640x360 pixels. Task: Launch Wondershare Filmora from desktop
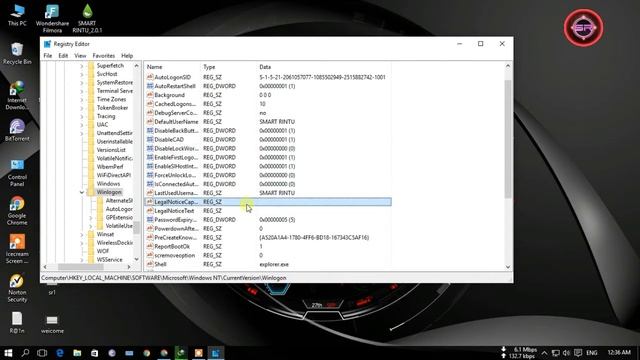(52, 18)
